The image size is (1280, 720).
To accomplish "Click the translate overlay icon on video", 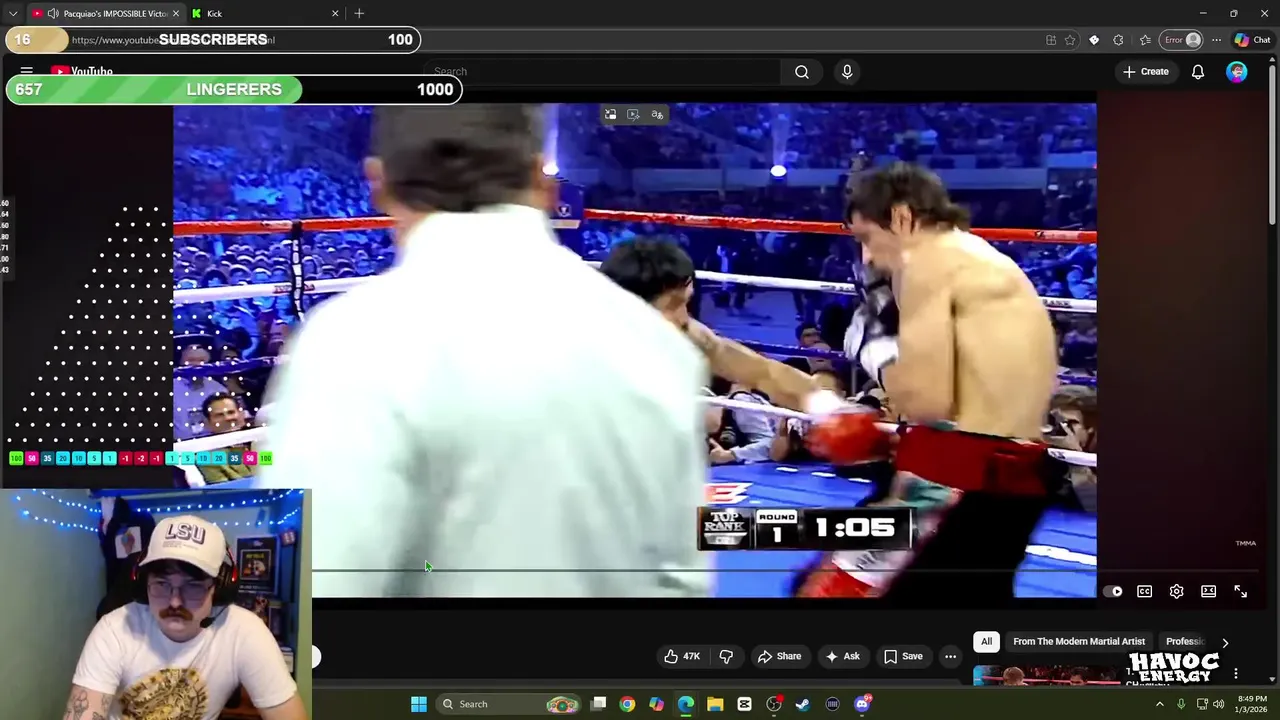I will [x=657, y=115].
